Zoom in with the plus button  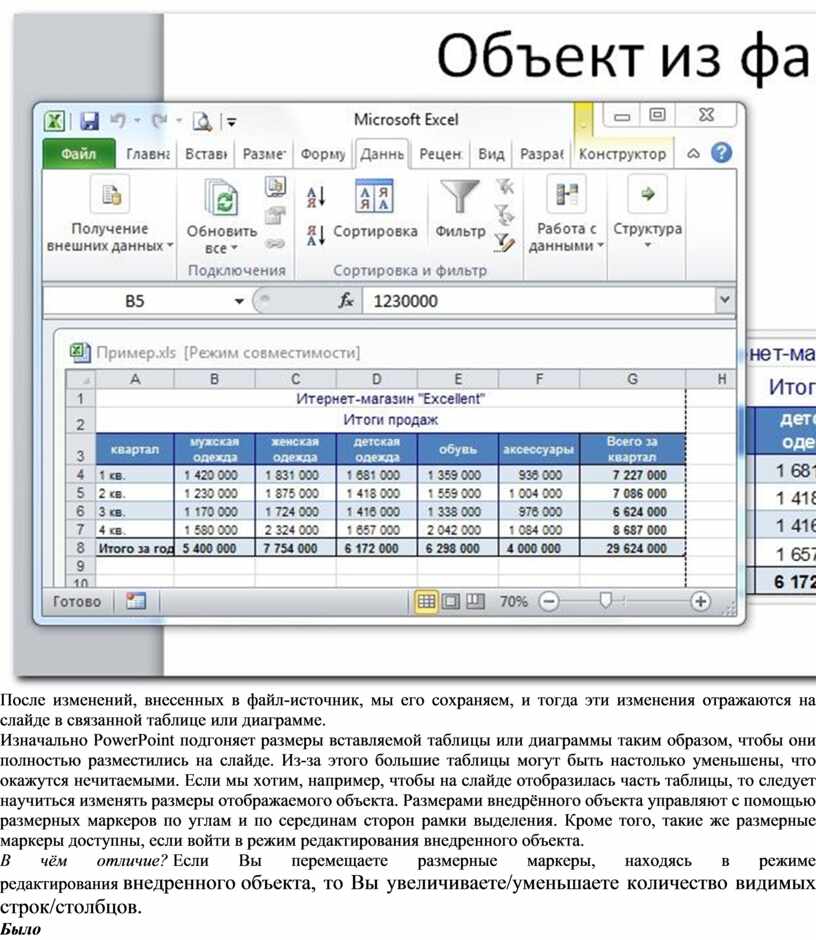pos(700,601)
